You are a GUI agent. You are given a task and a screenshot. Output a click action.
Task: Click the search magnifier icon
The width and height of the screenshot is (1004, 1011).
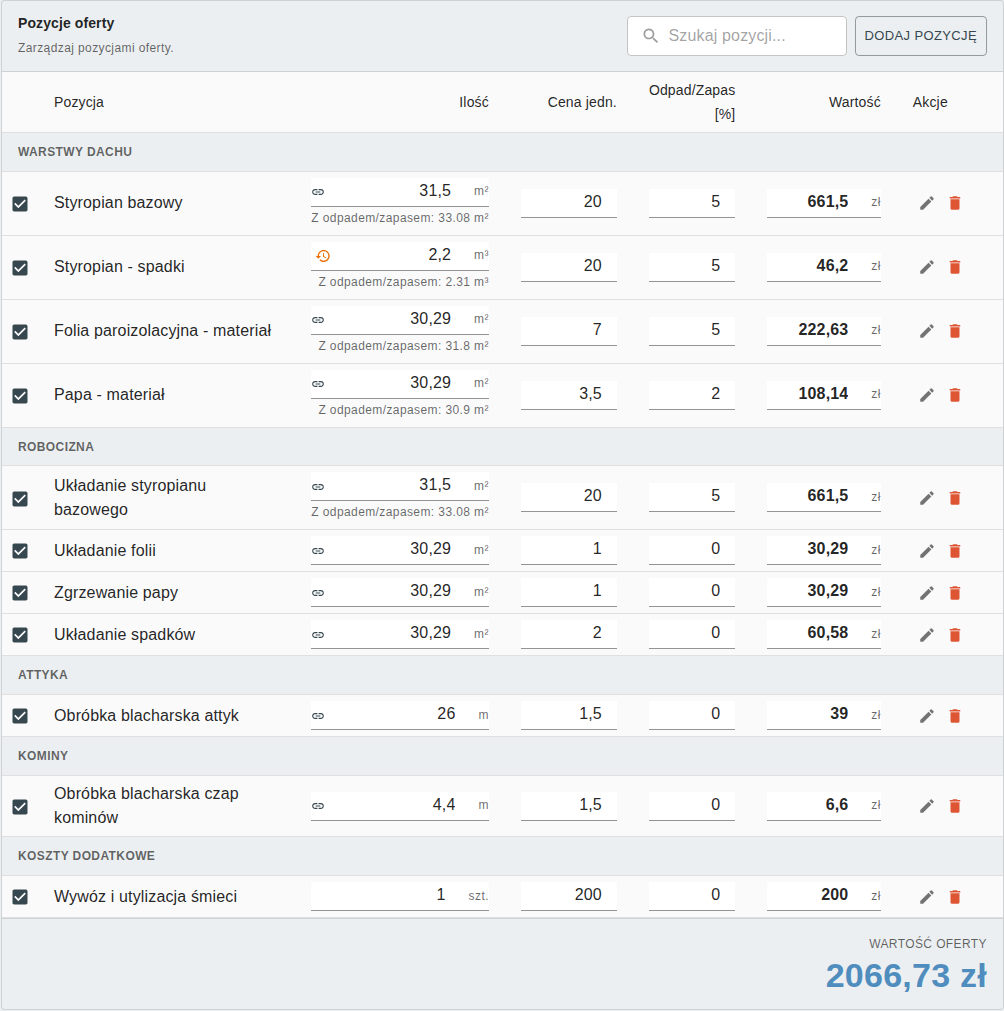tap(651, 35)
